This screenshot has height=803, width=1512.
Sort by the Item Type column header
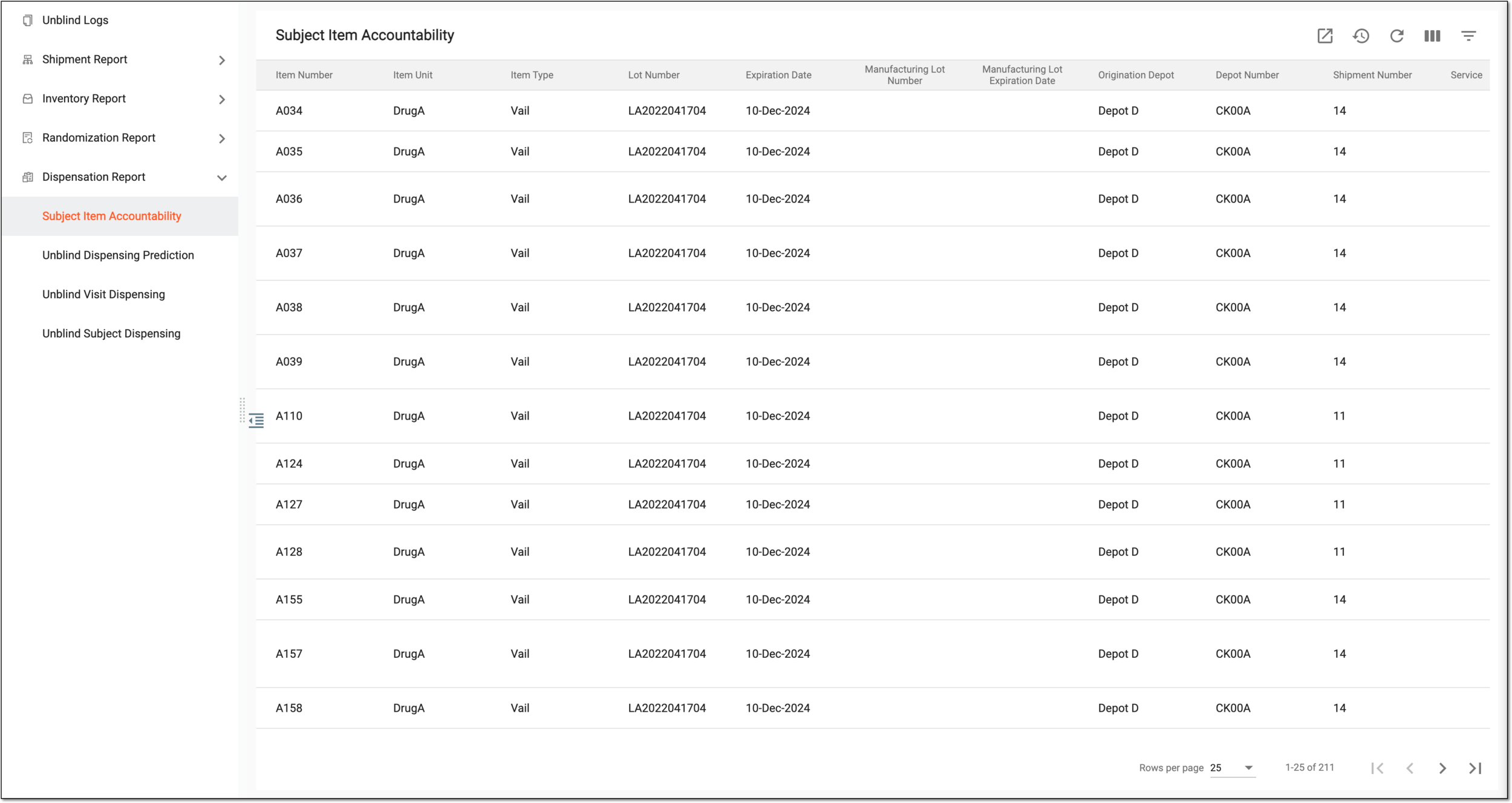pyautogui.click(x=532, y=75)
